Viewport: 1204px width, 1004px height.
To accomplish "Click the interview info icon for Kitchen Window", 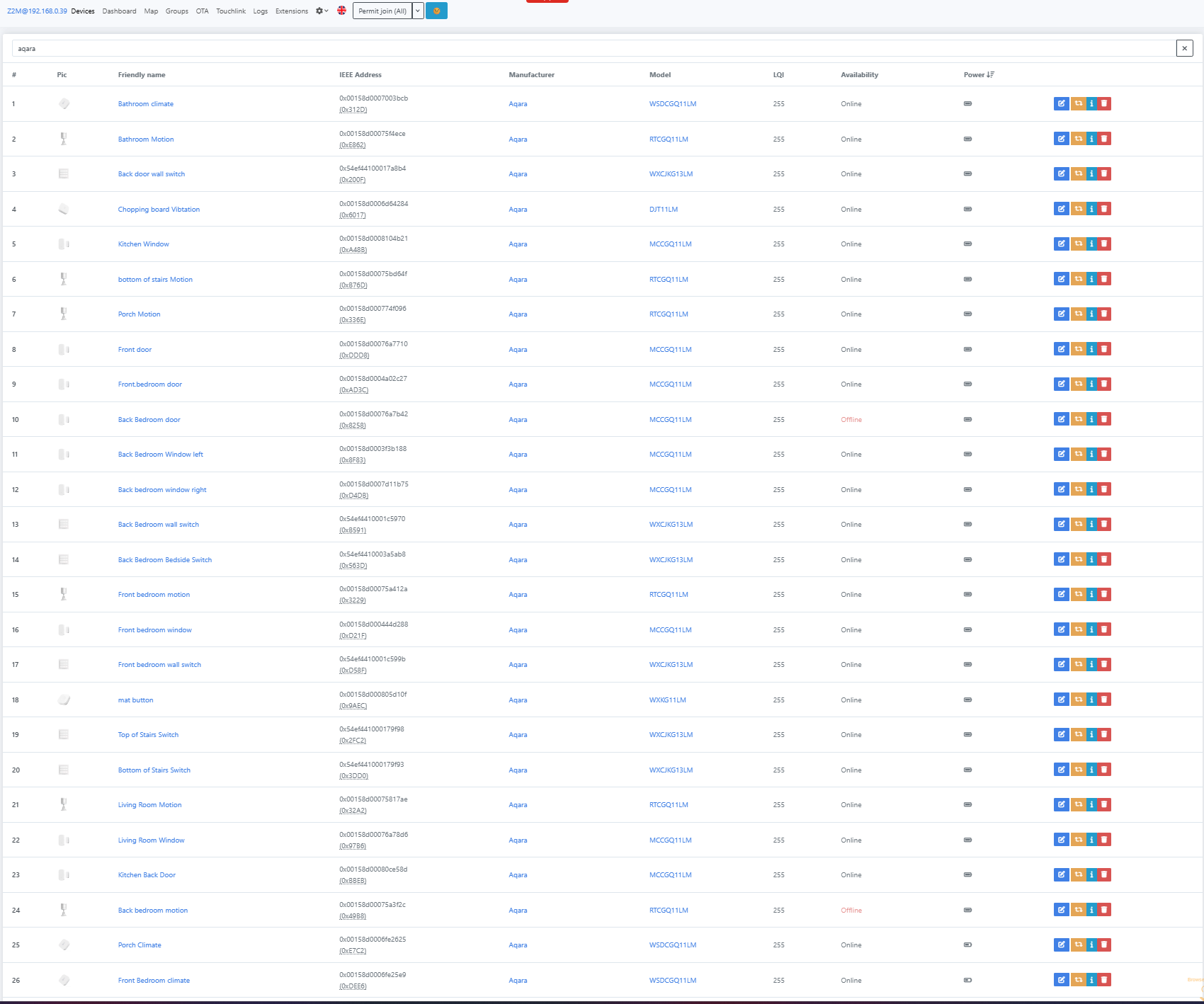I will coord(1091,244).
